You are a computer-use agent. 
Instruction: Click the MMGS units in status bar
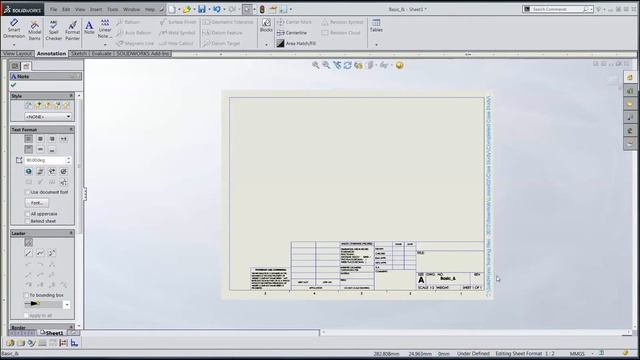pos(577,354)
